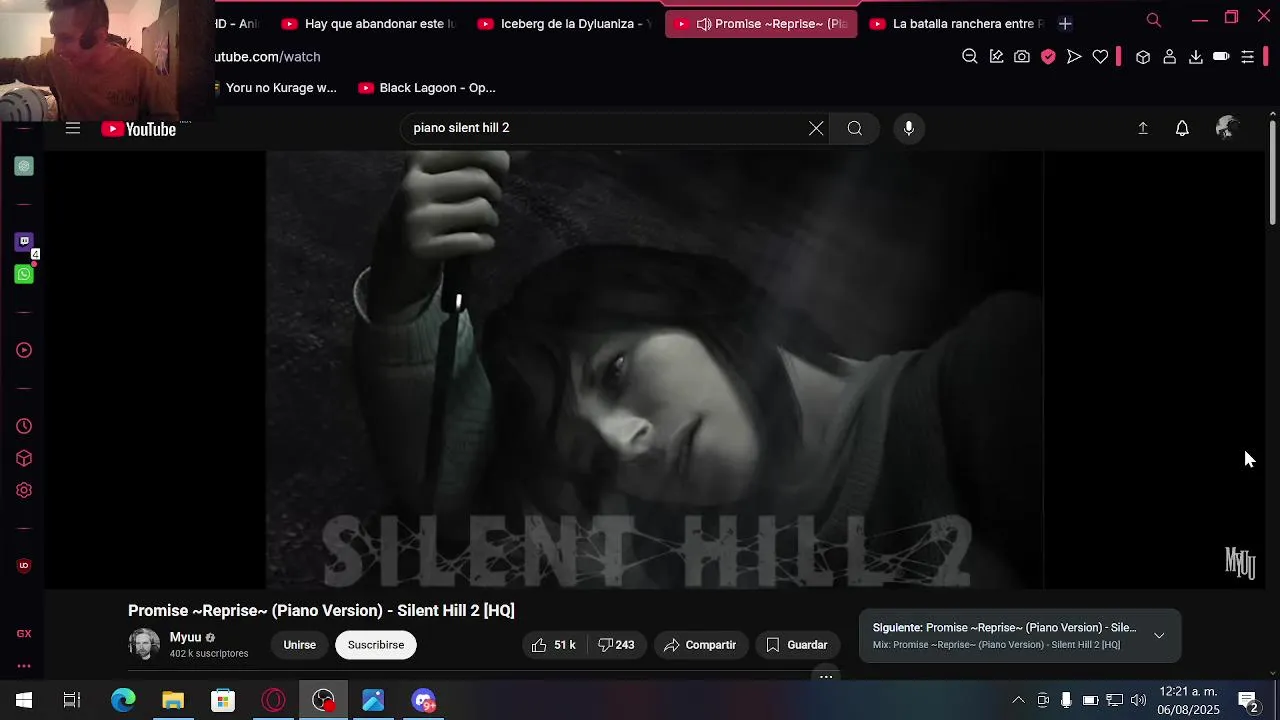The image size is (1280, 720).
Task: Switch to 'La batalla ranchera entre' tab
Action: pos(957,23)
